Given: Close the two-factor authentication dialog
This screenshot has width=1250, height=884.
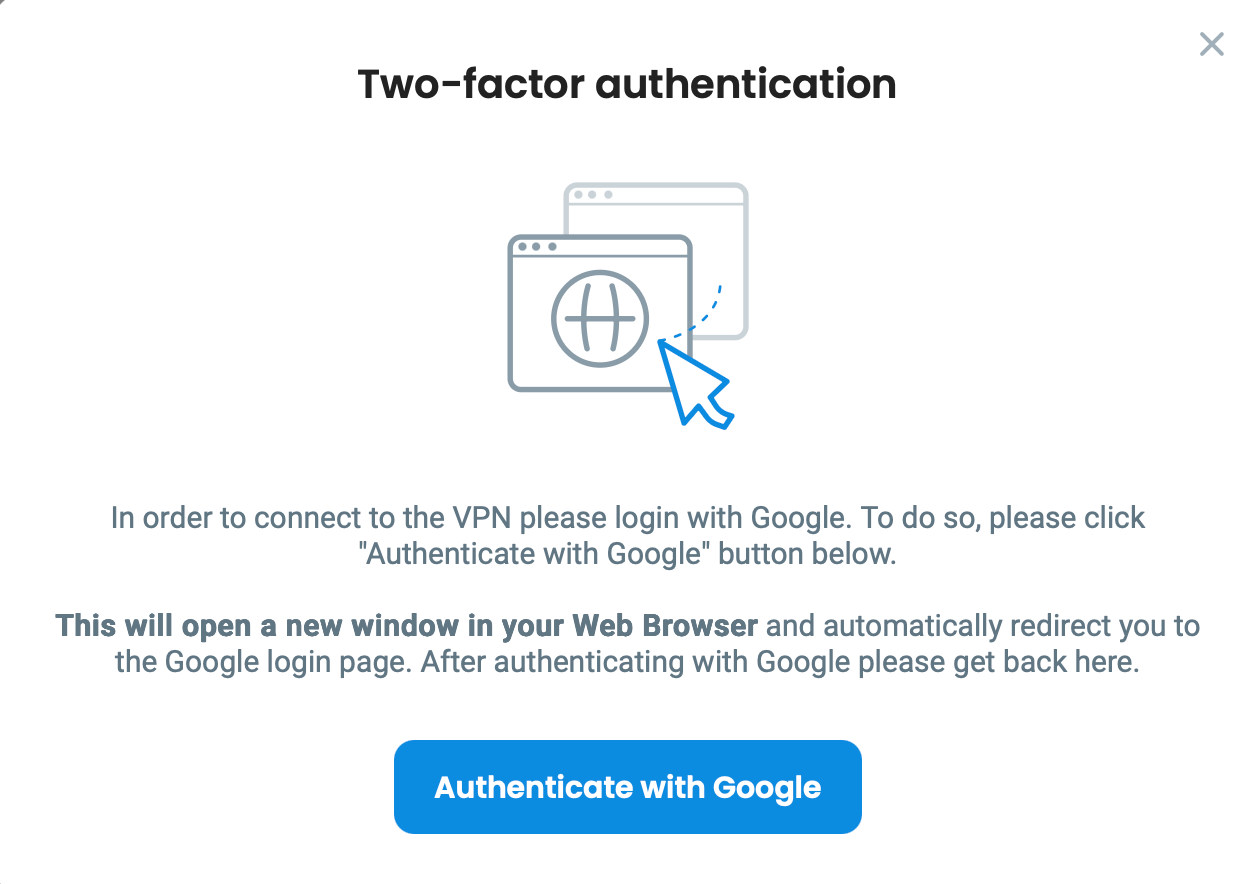Looking at the screenshot, I should (x=1211, y=44).
